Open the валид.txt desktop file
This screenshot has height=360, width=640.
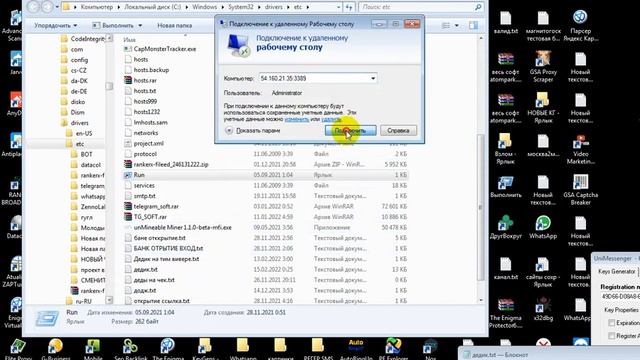tap(506, 22)
